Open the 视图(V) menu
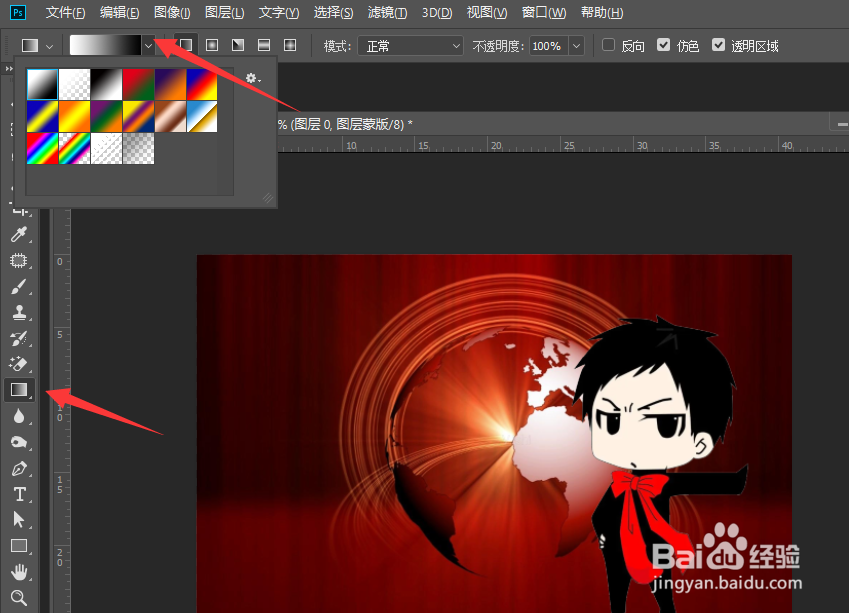 487,12
